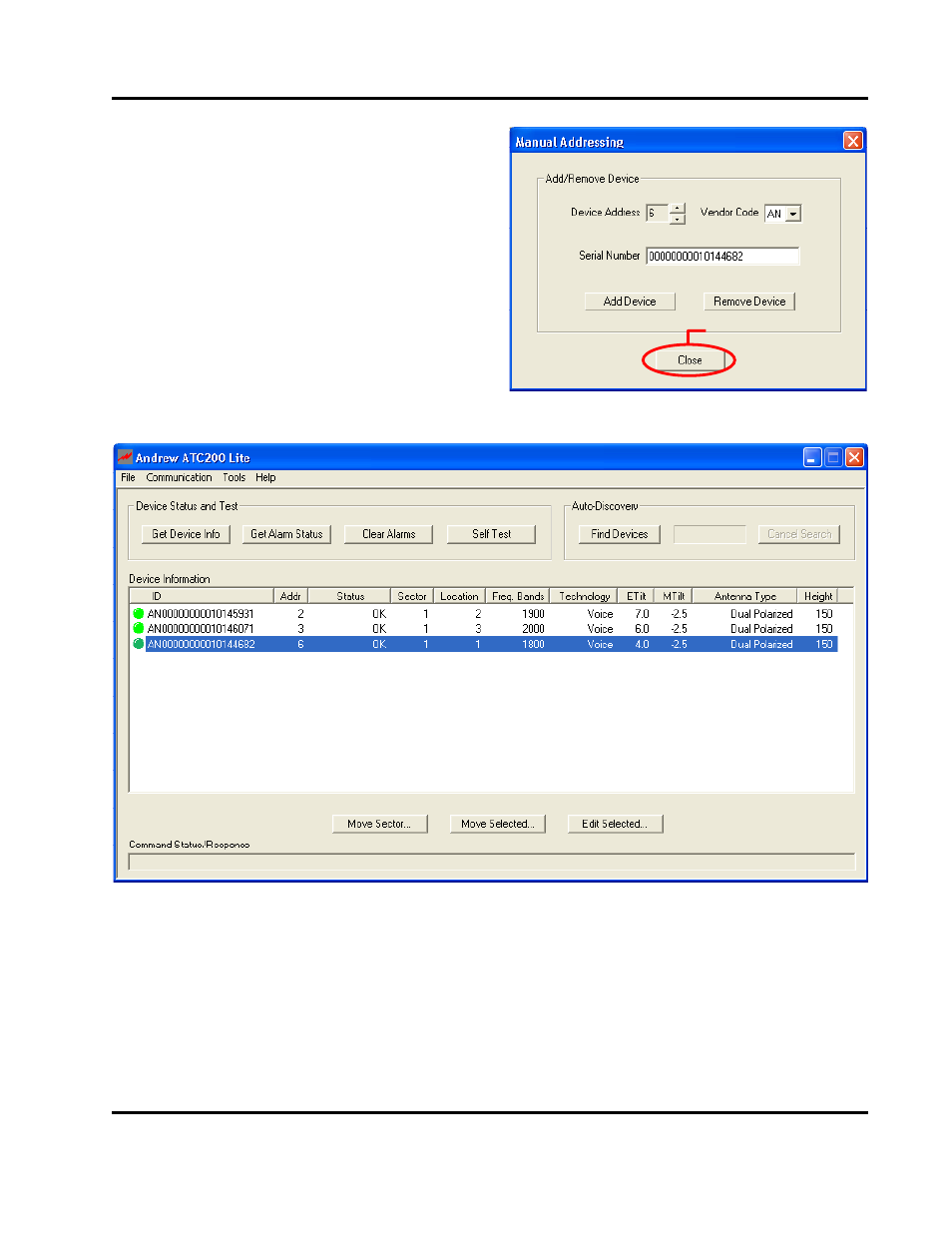Sort by the ETilt column header
Screen dimensions: 952x1233
click(637, 596)
